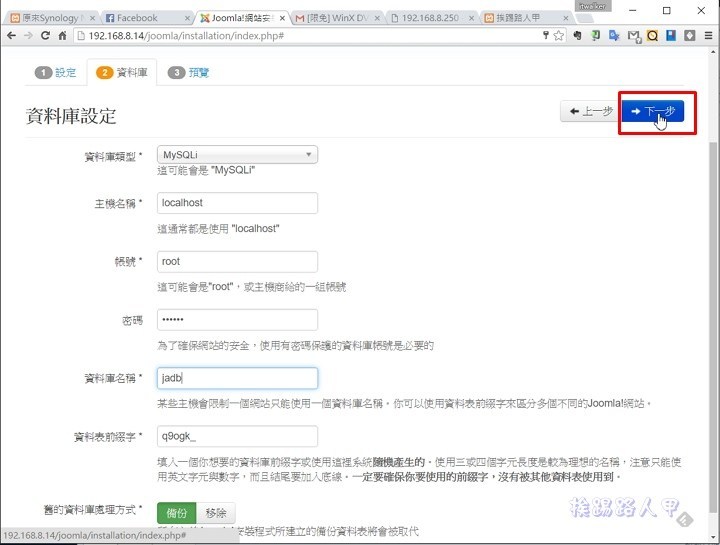720x545 pixels.
Task: Select 備份 for old database handling
Action: [176, 512]
